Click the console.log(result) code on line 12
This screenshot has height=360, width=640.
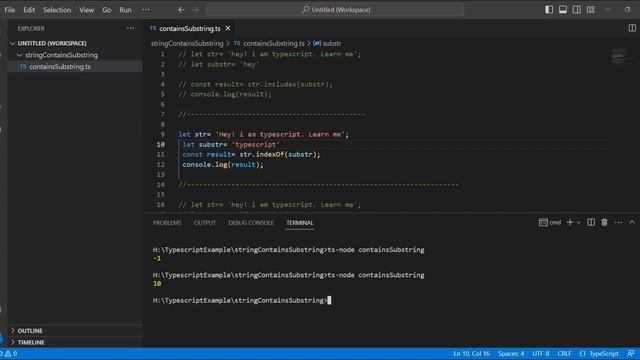pyautogui.click(x=223, y=165)
